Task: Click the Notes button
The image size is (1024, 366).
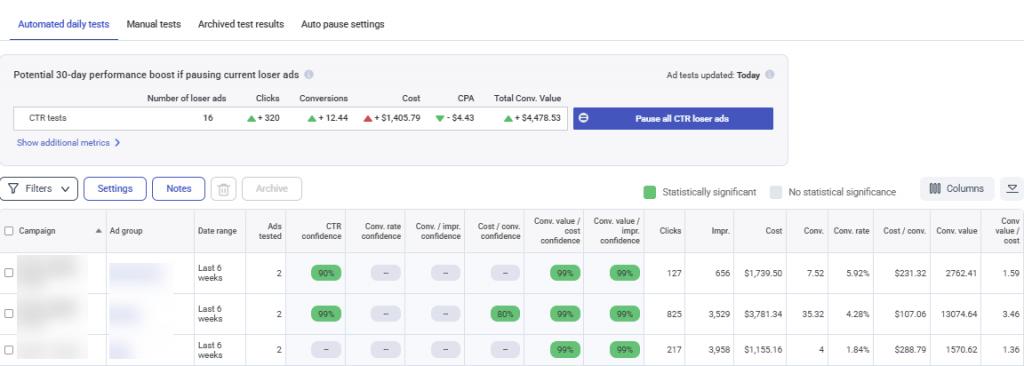Action: click(179, 189)
